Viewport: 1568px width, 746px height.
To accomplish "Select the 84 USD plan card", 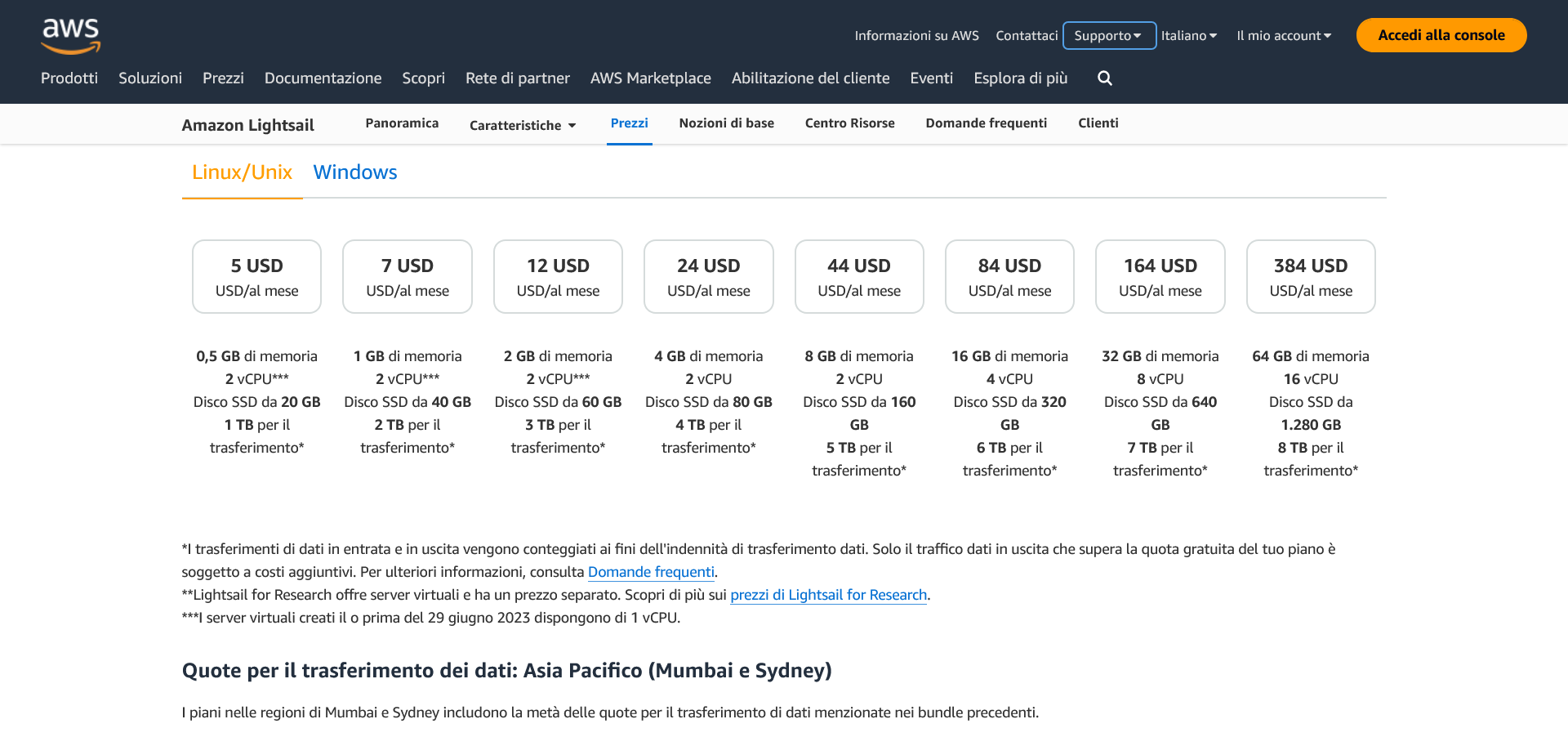I will 1009,276.
